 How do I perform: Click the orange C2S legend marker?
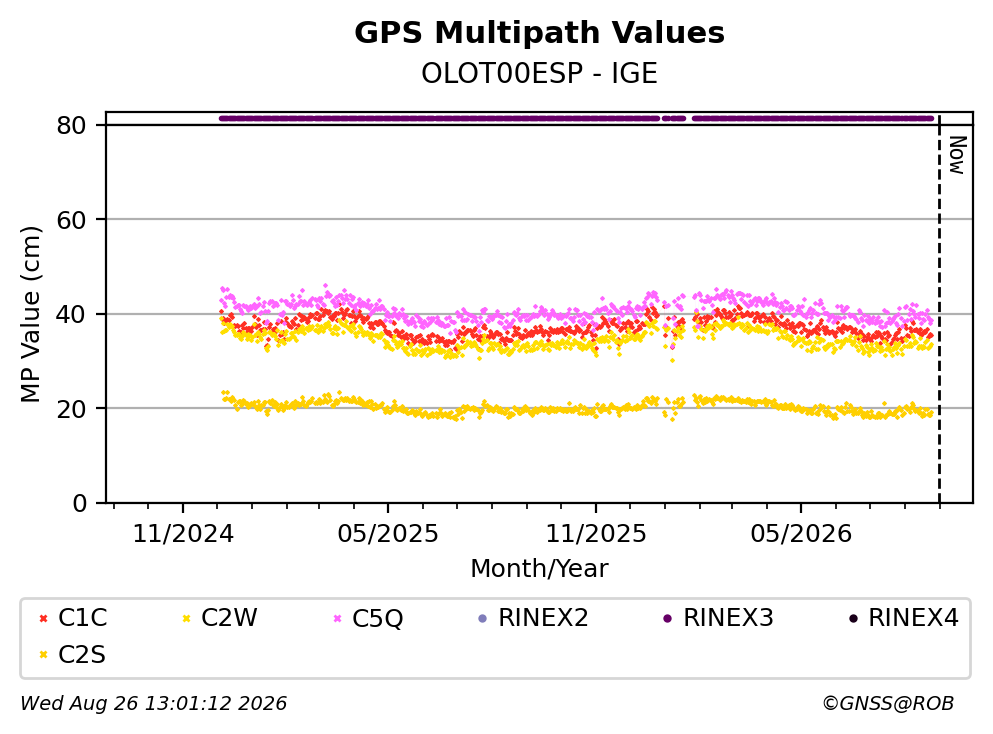[43, 655]
